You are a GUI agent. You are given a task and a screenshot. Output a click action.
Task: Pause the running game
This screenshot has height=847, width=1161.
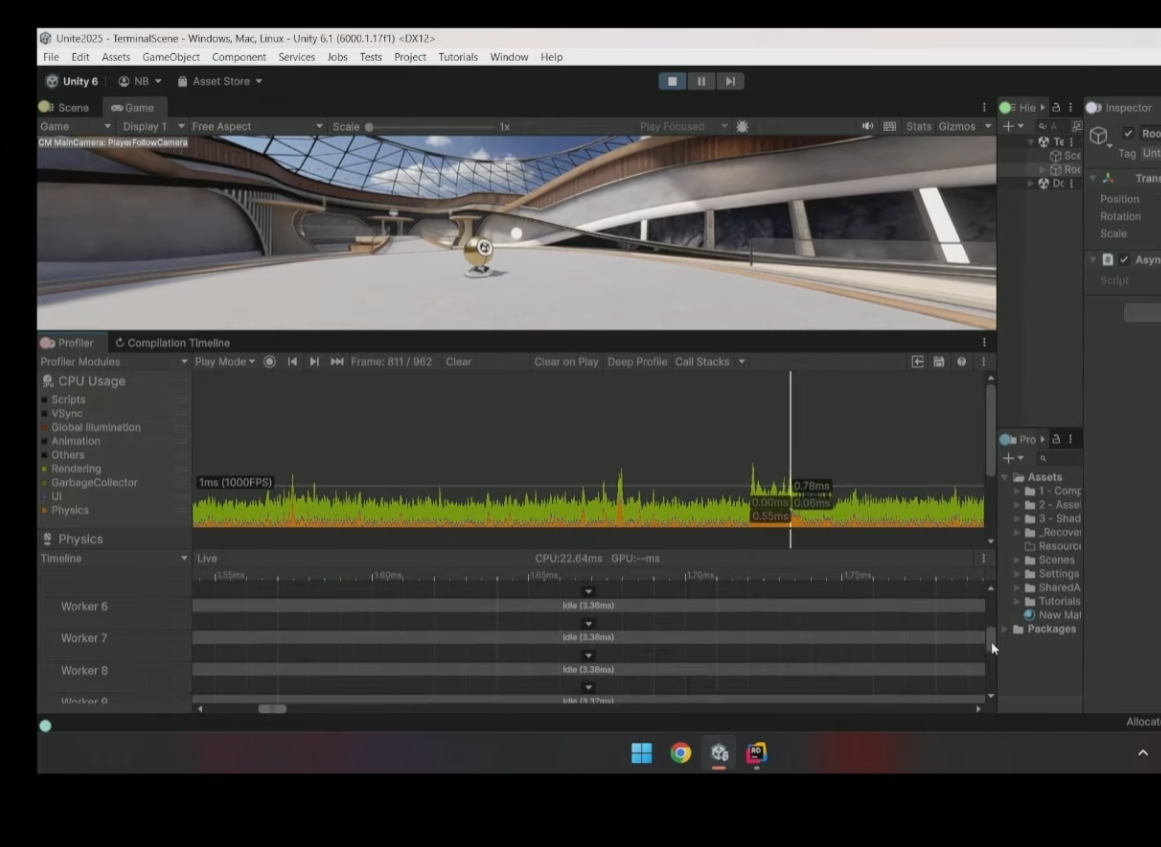click(x=701, y=81)
